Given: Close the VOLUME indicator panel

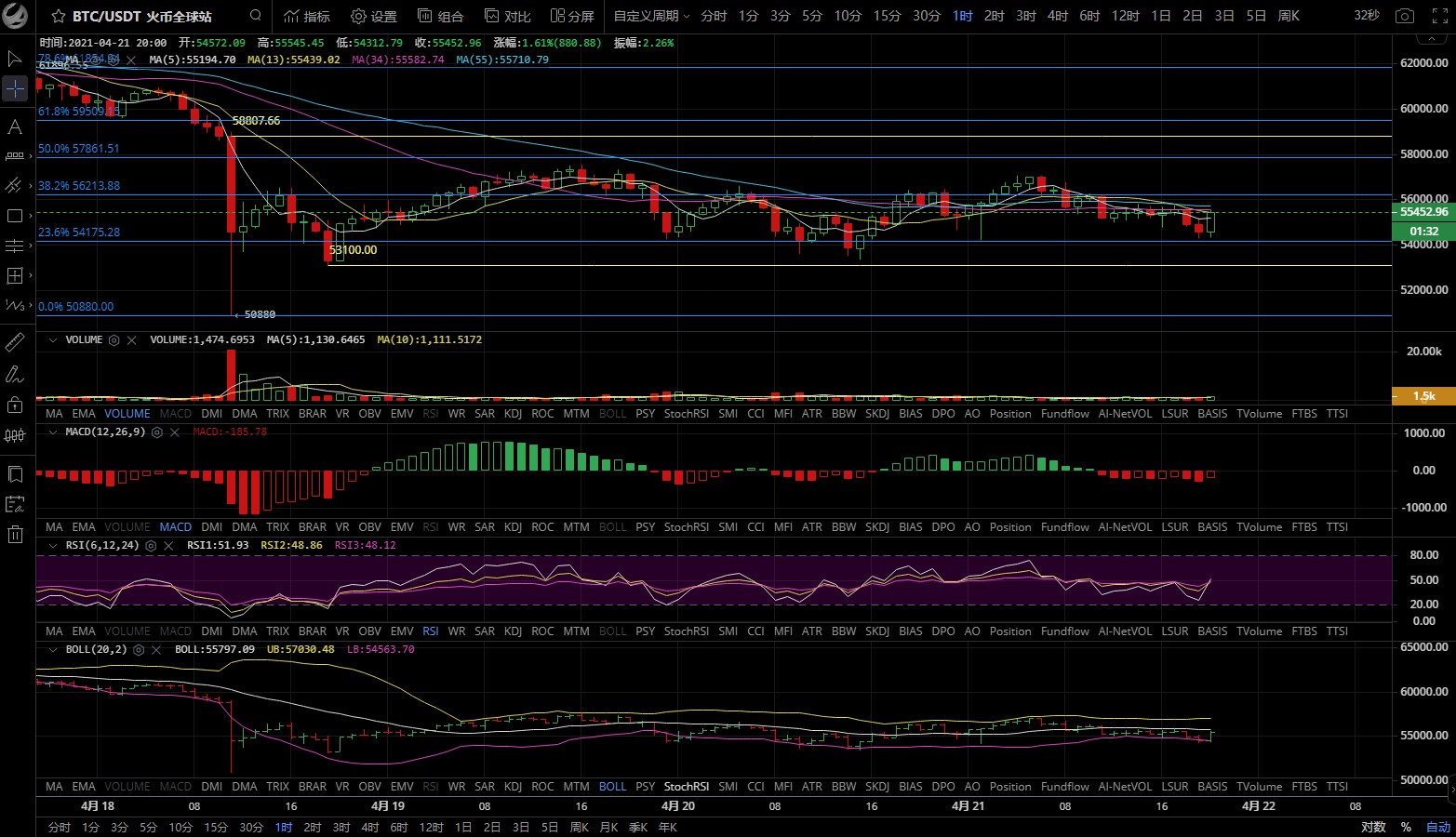Looking at the screenshot, I should pos(132,340).
